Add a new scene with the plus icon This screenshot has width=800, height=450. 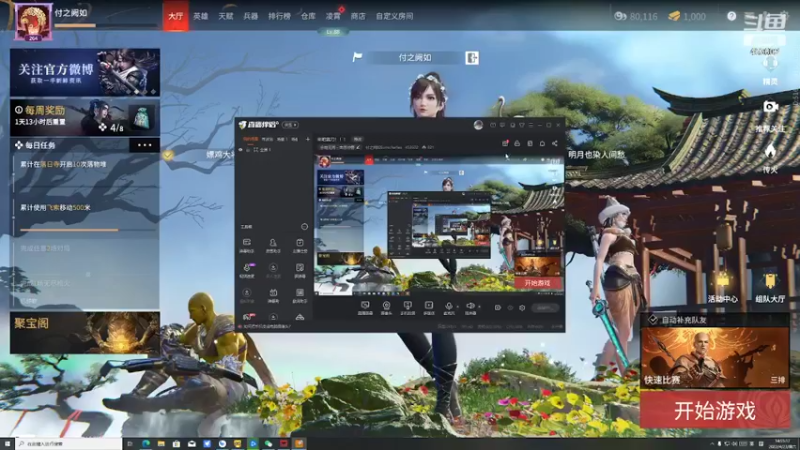click(308, 139)
